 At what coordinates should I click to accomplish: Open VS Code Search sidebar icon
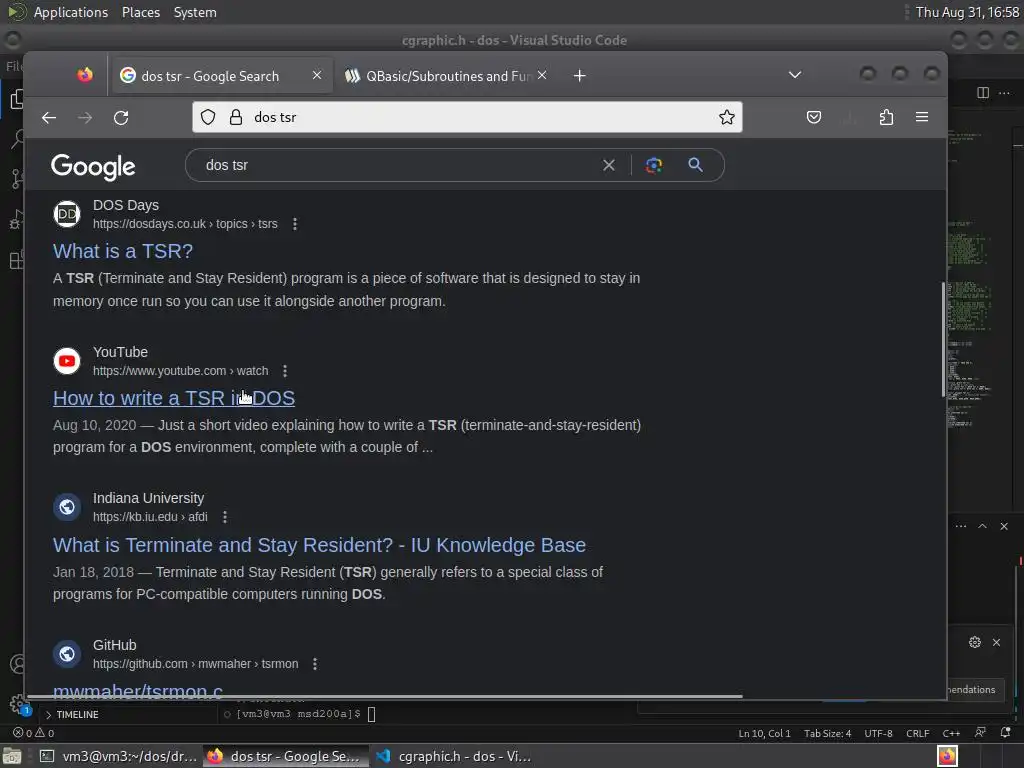(x=17, y=138)
